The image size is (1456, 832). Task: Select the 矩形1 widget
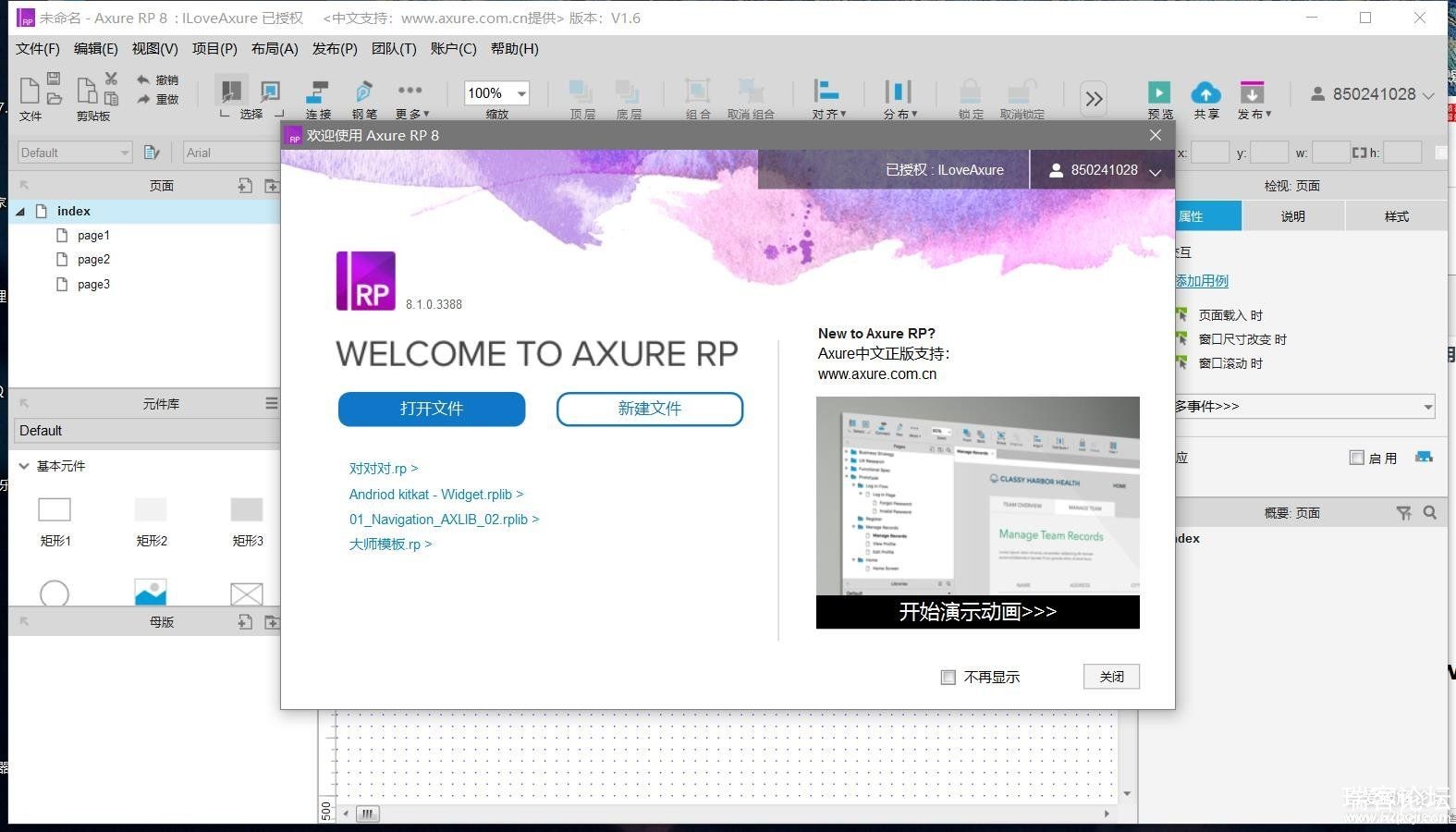(55, 521)
